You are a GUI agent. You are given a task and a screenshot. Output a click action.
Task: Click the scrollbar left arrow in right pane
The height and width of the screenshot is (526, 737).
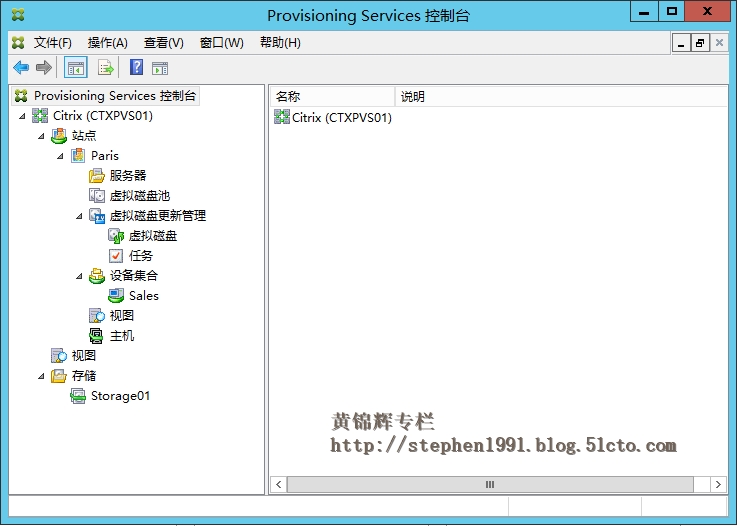(279, 484)
